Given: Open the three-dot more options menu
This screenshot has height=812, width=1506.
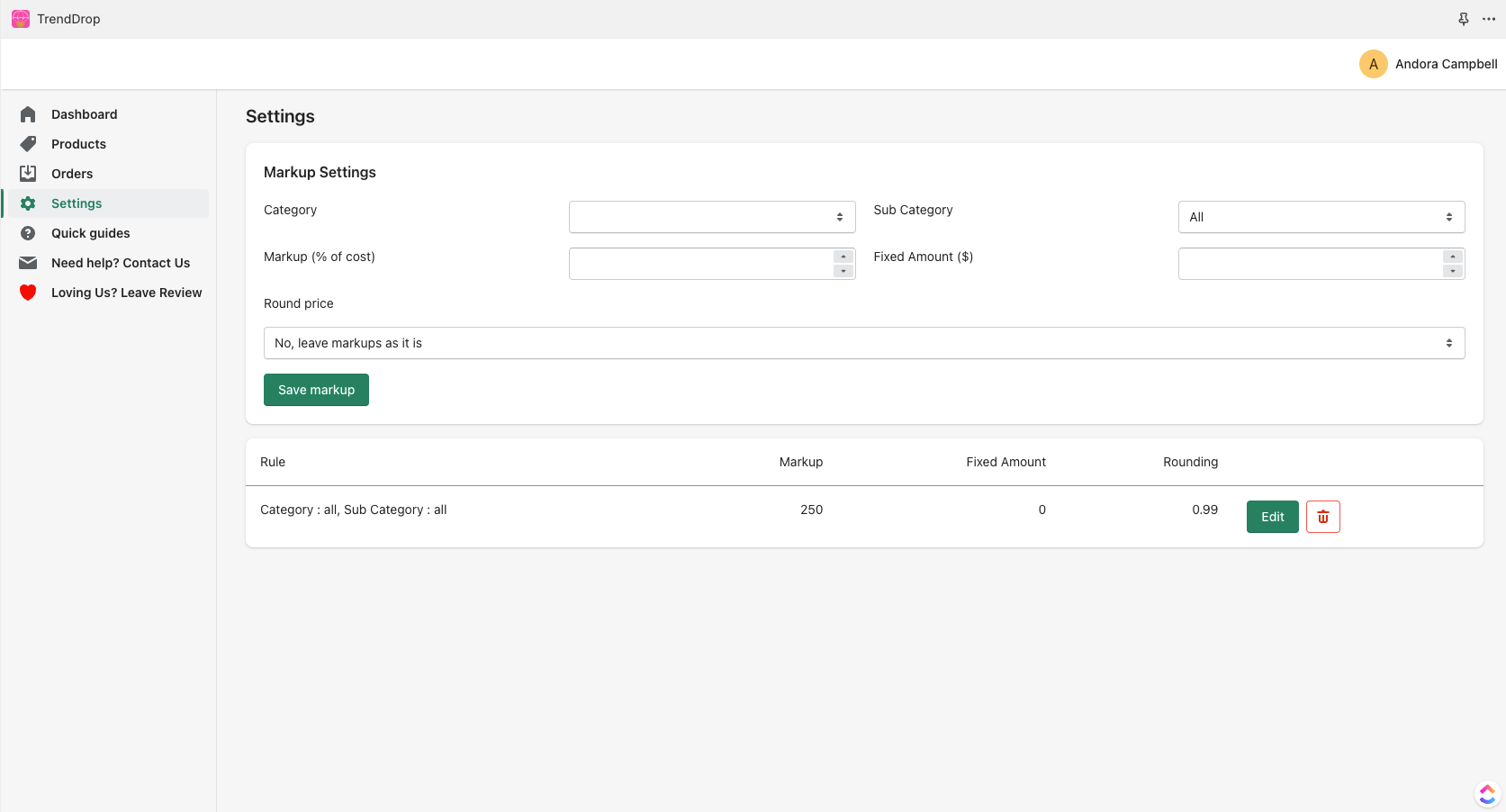Looking at the screenshot, I should tap(1489, 19).
